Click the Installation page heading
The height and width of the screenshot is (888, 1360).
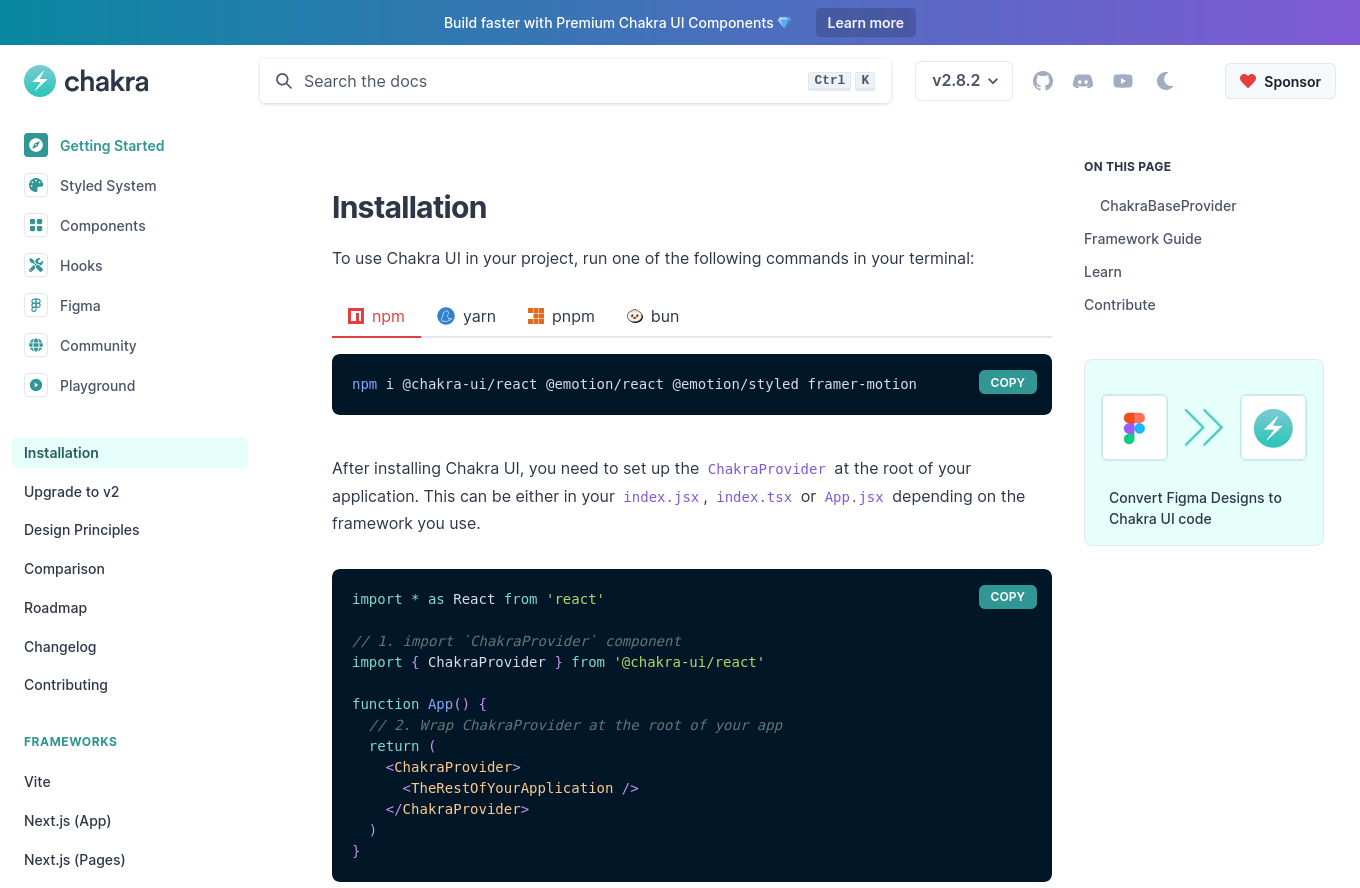pos(409,207)
